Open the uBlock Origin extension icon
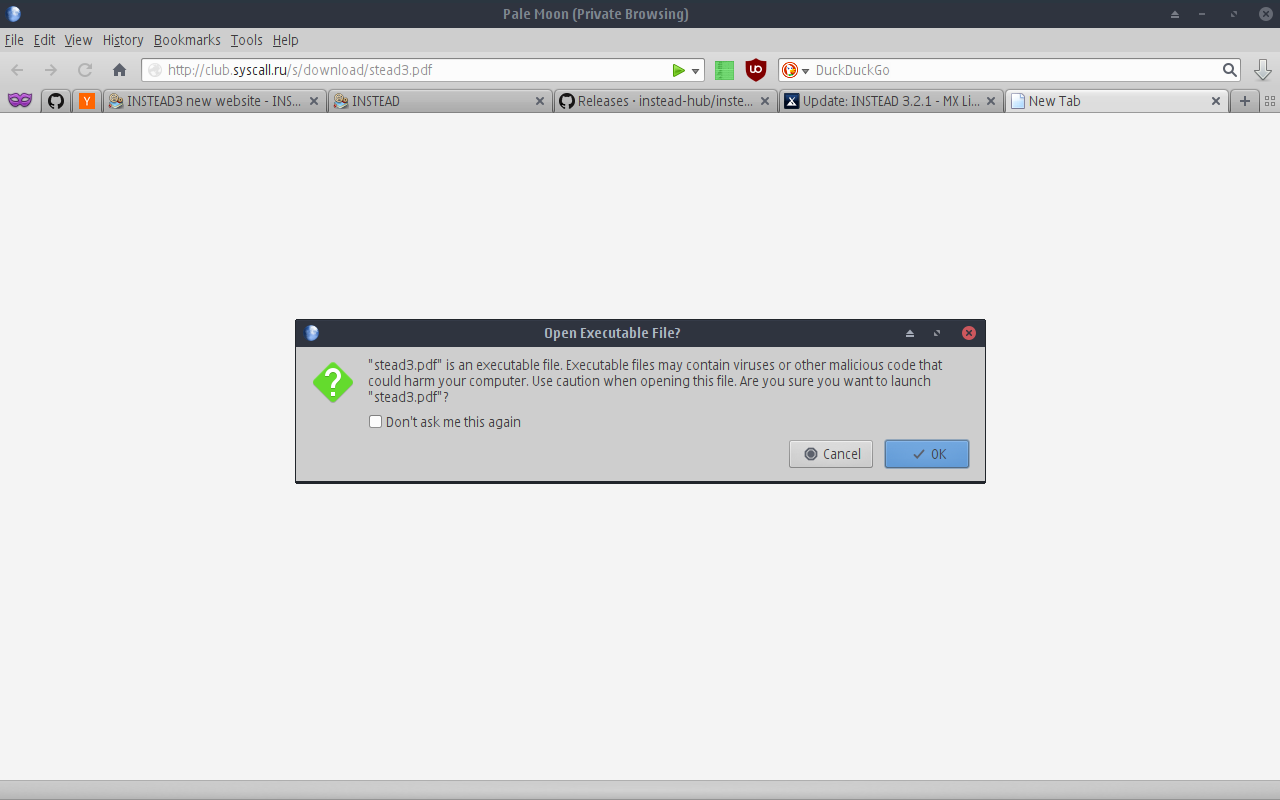This screenshot has height=800, width=1280. coord(756,70)
